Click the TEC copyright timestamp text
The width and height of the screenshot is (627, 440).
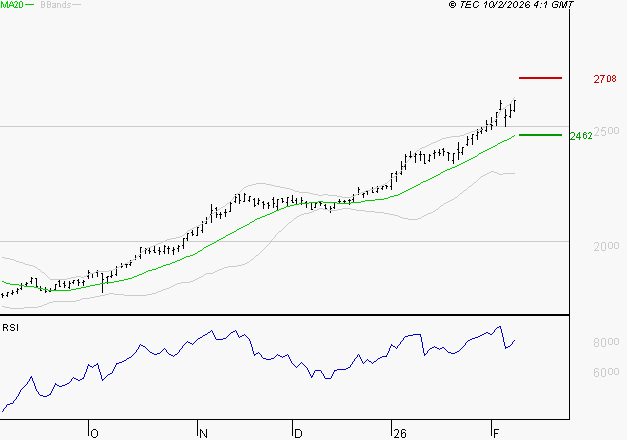coord(511,5)
